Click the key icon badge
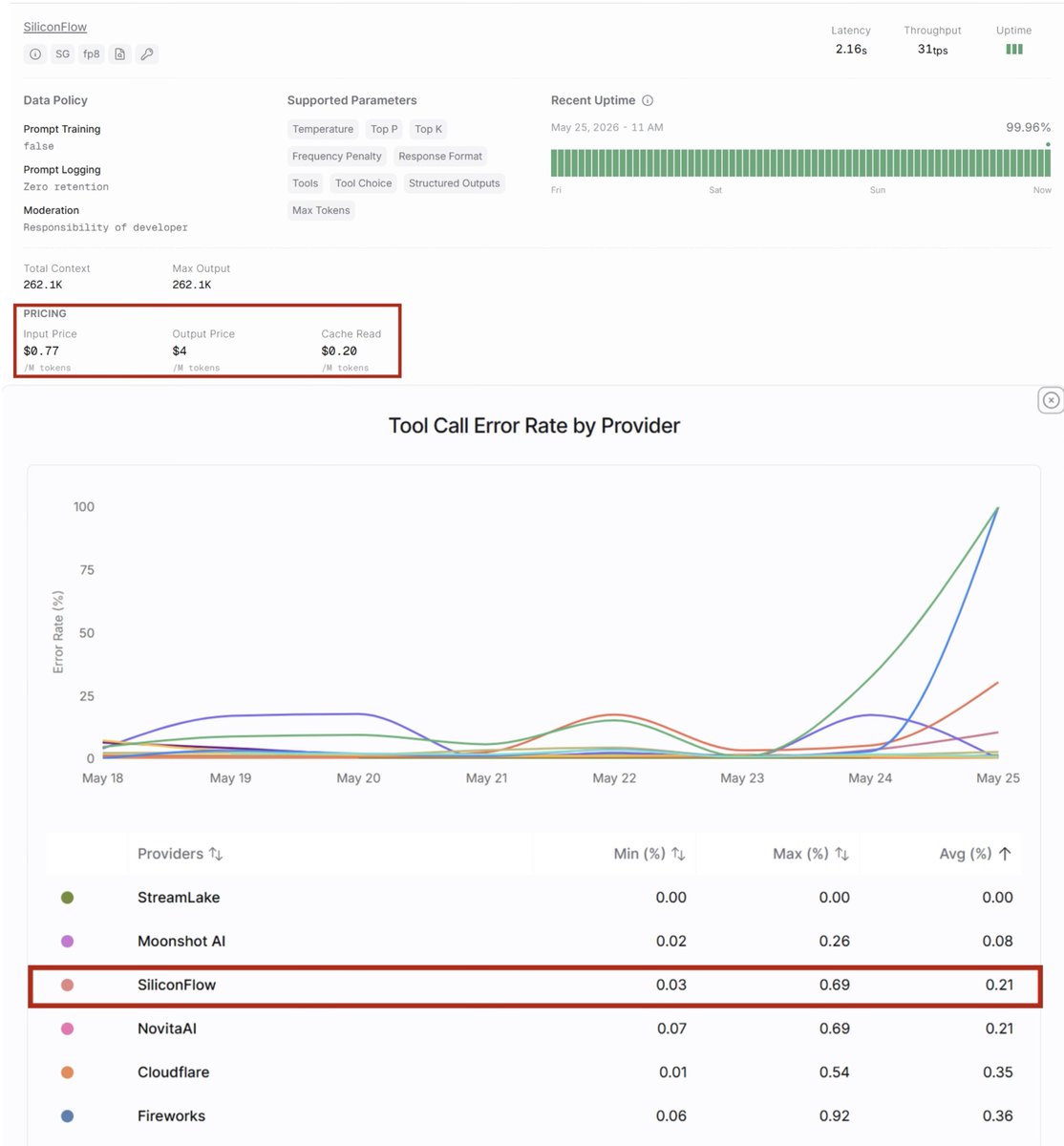 pos(147,54)
